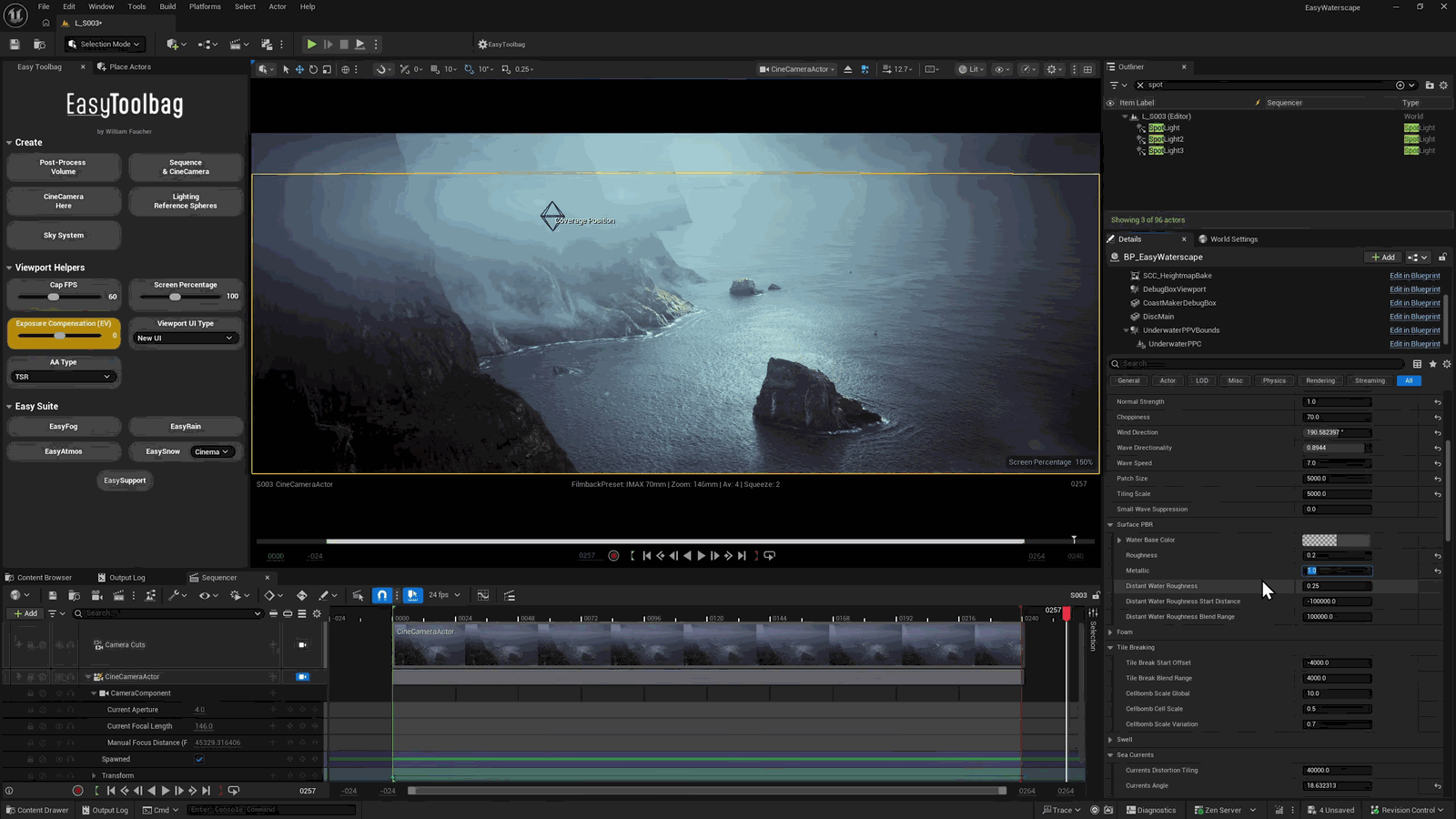
Task: Open the Viewport UI Type dropdown
Action: click(x=185, y=339)
